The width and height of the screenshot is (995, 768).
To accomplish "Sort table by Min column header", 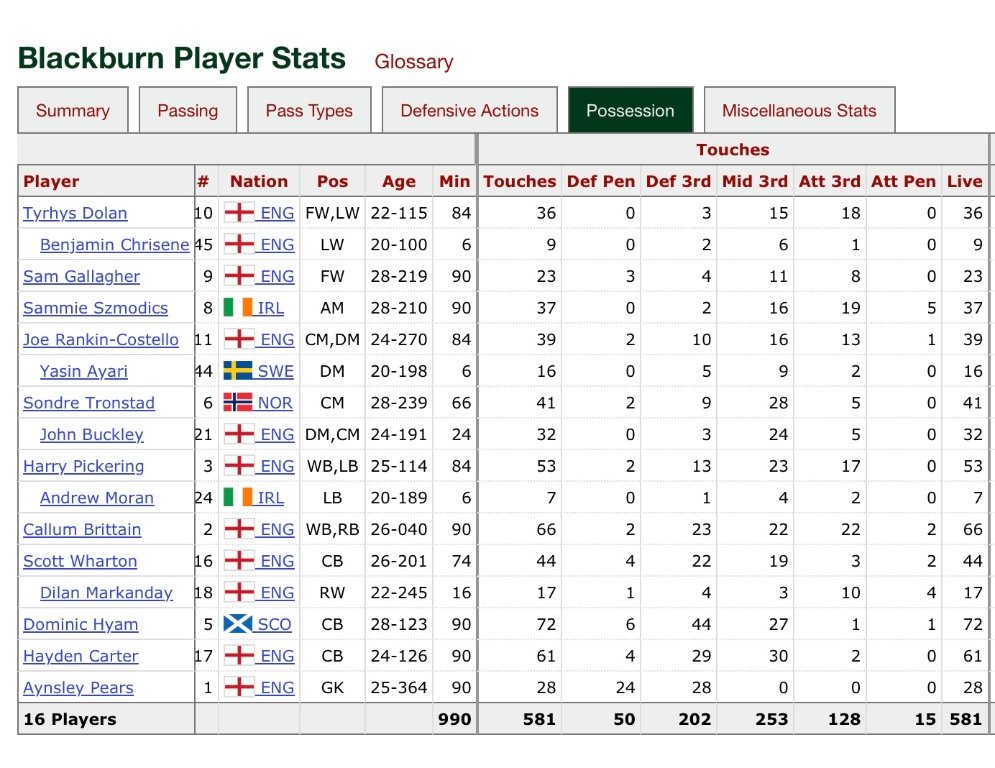I will coord(454,181).
